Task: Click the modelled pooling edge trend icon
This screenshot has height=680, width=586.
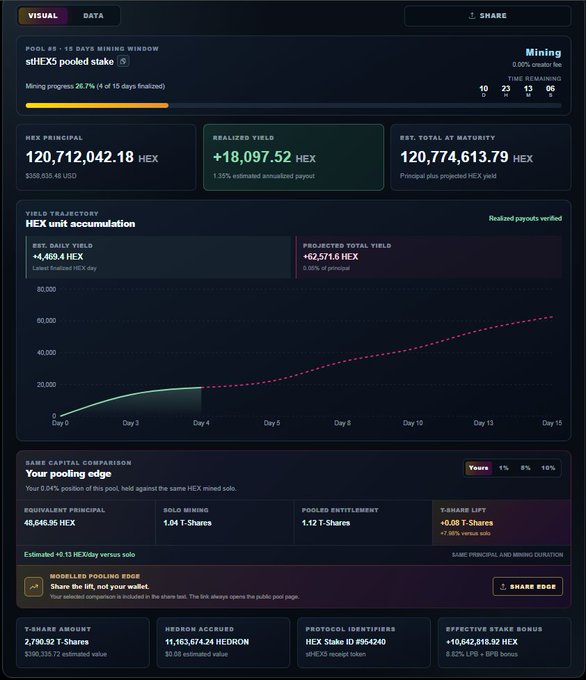Action: [33, 587]
